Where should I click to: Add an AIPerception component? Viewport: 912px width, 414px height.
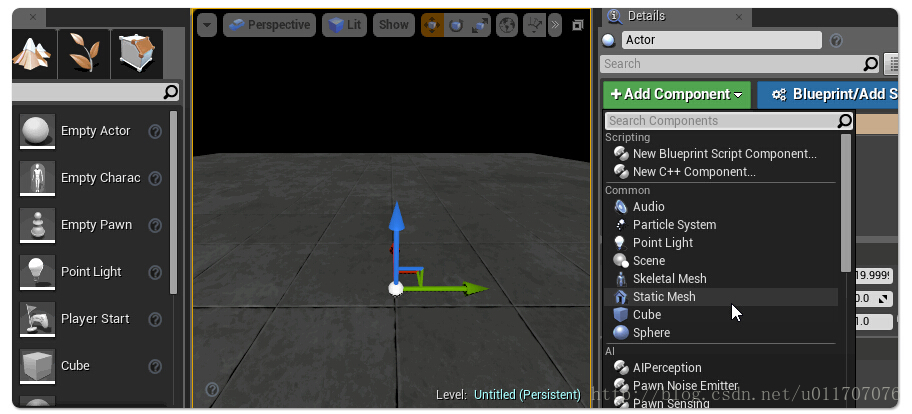coord(667,368)
